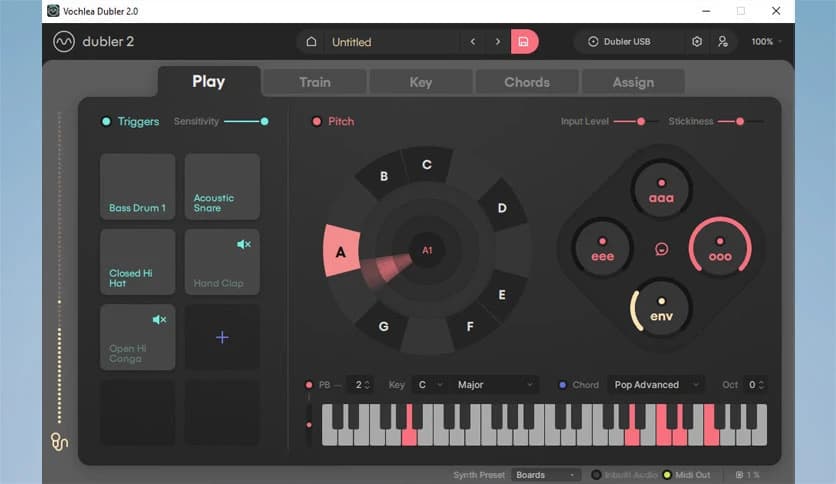Click the Sensitivity slider handle
The image size is (836, 484).
tap(264, 122)
